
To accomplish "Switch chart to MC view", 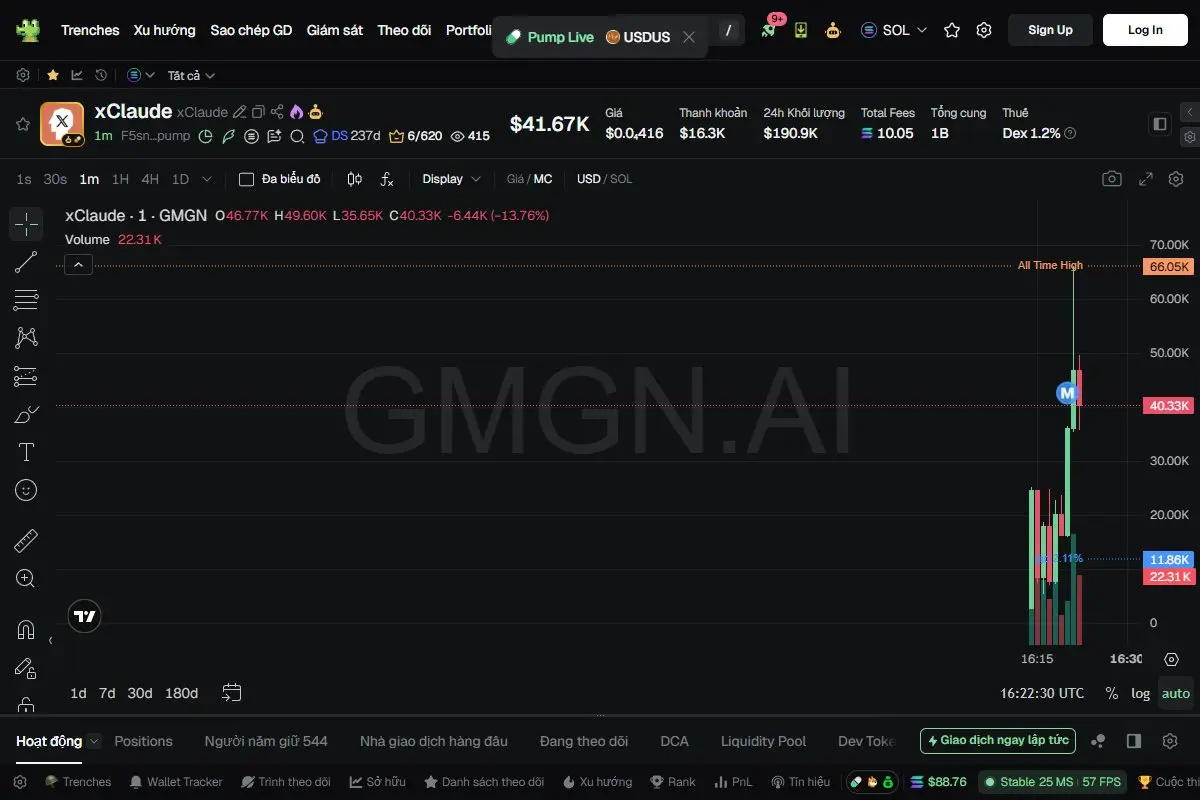I will pyautogui.click(x=543, y=179).
